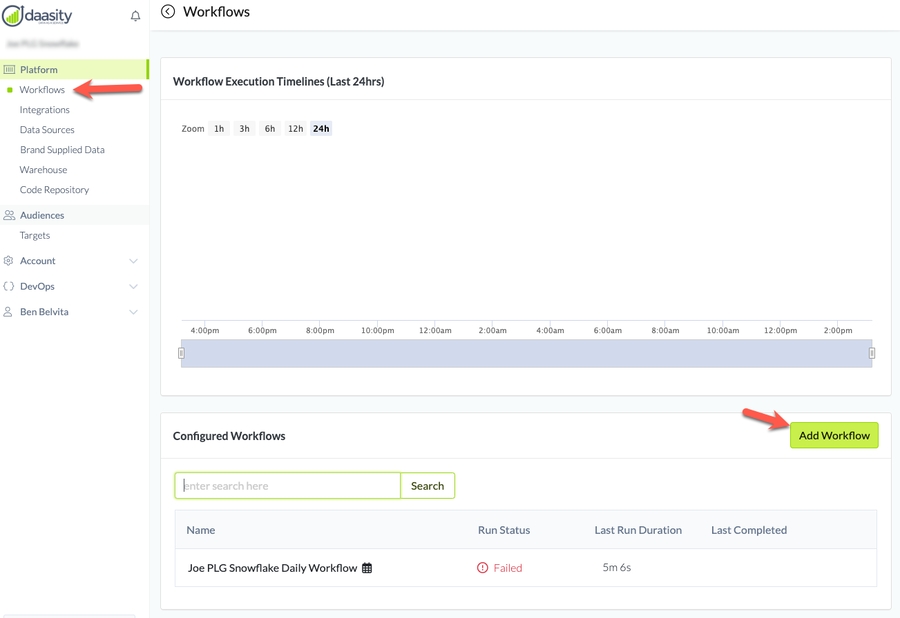The image size is (900, 618).
Task: Set timeline zoom to 1h
Action: click(219, 129)
